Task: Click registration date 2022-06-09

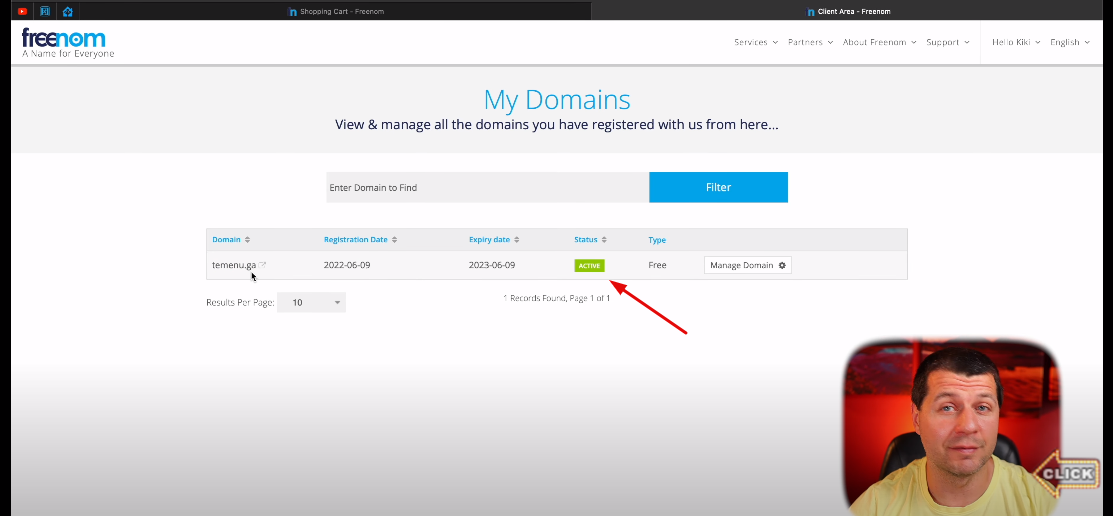Action: point(346,265)
